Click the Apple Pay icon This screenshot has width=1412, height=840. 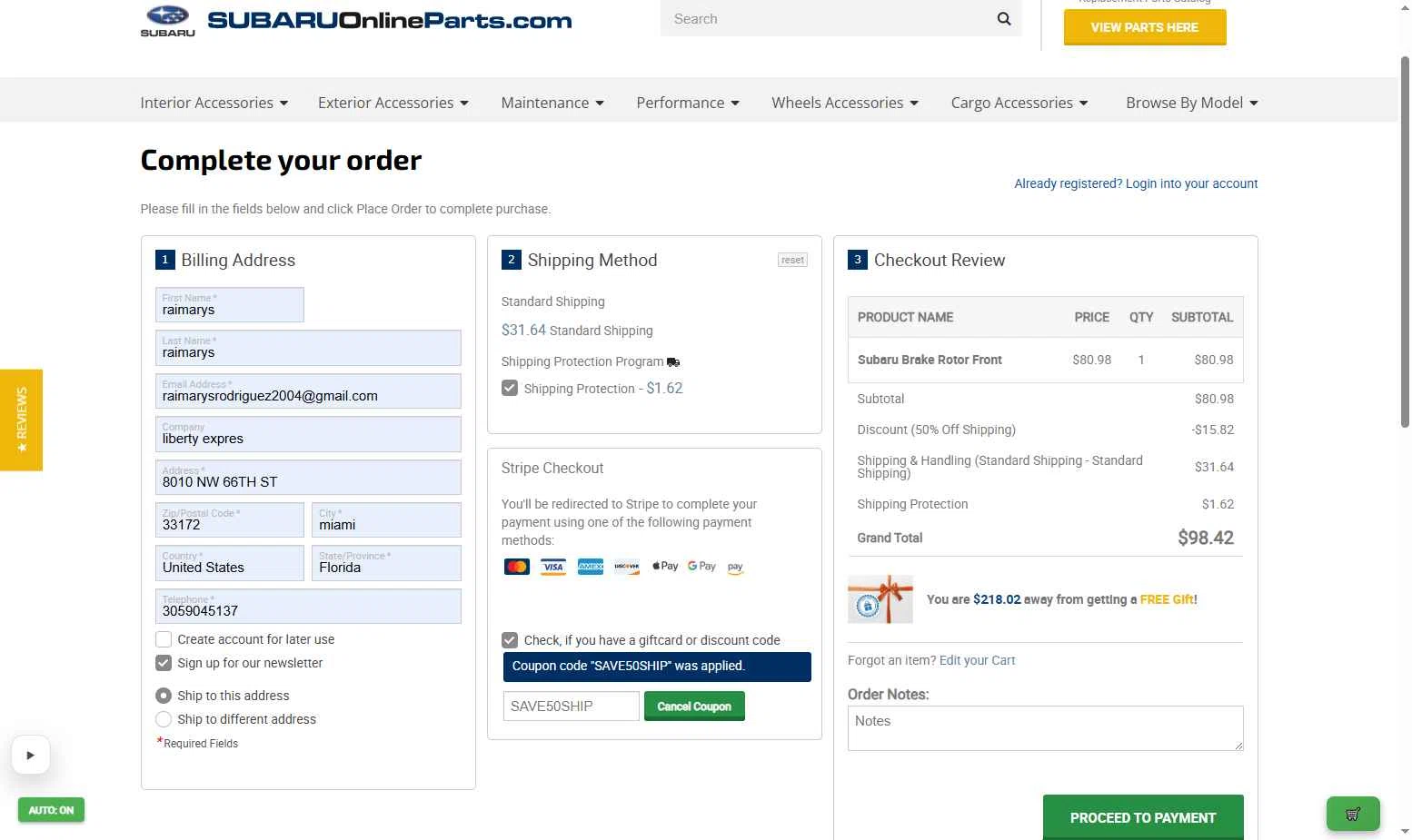coord(665,566)
